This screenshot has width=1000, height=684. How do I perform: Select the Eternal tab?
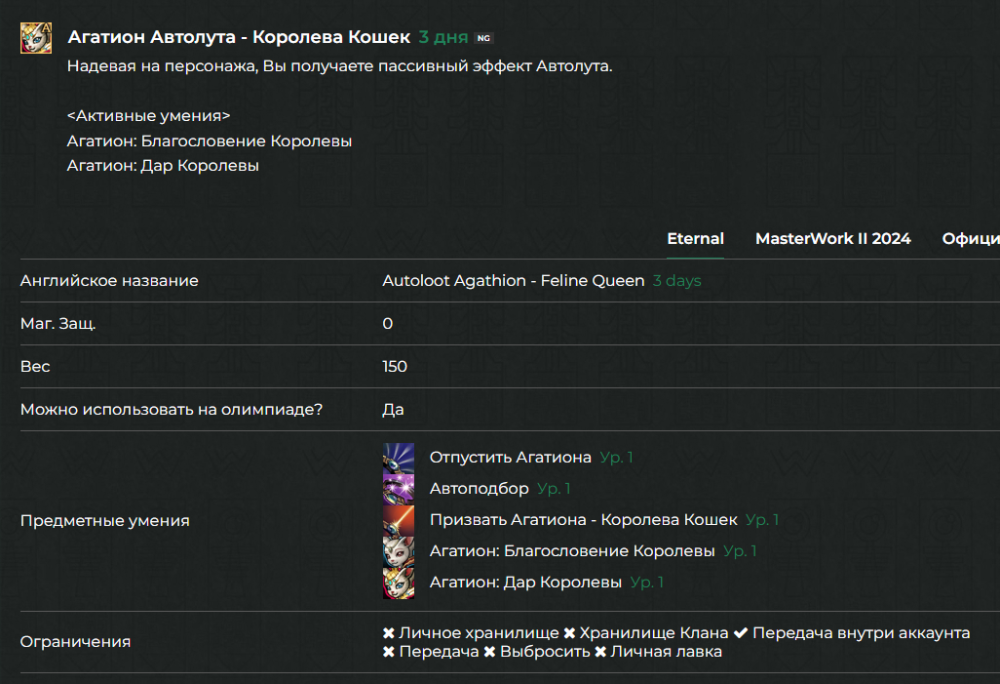click(695, 239)
